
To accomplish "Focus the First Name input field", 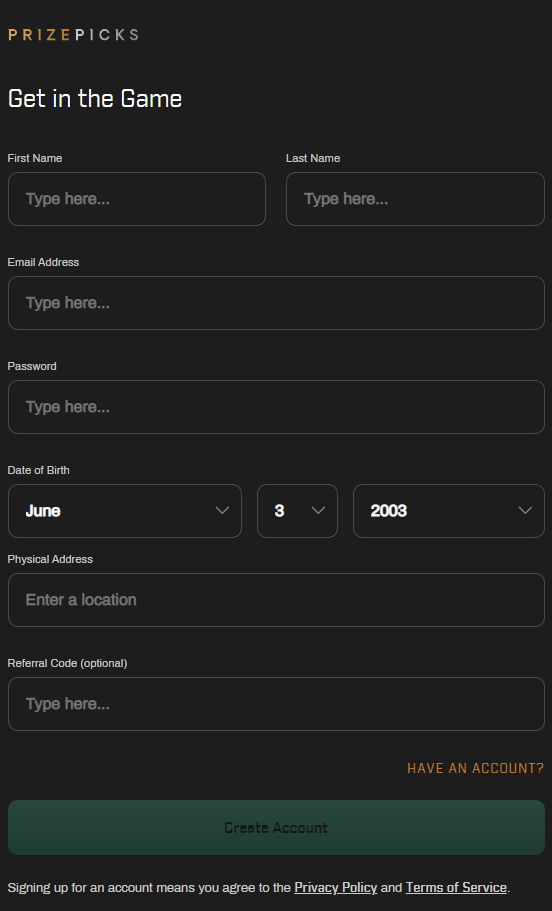I will tap(137, 199).
